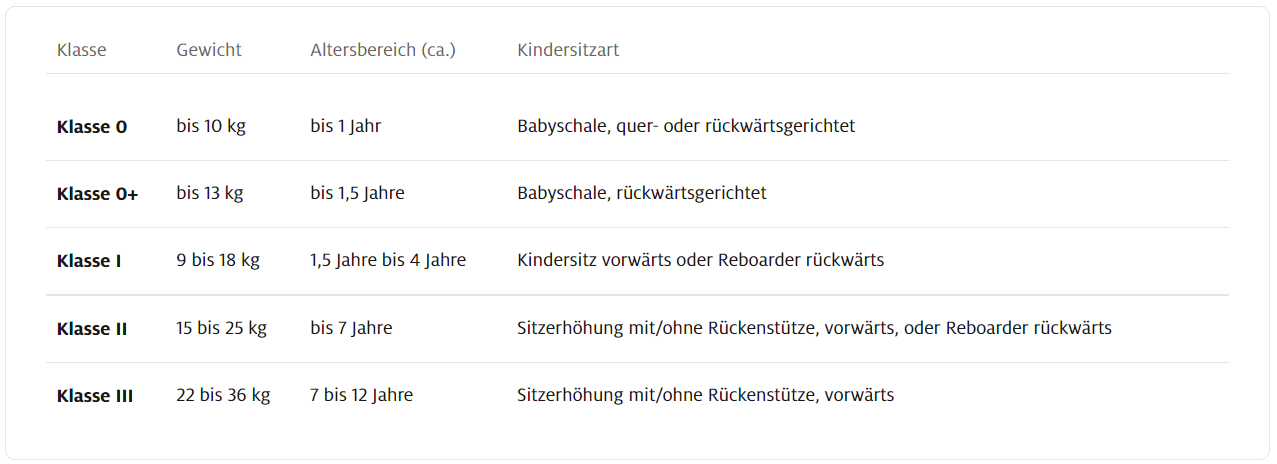Image resolution: width=1277 pixels, height=464 pixels.
Task: Click the Altersbereich (ca.) column header
Action: [383, 50]
